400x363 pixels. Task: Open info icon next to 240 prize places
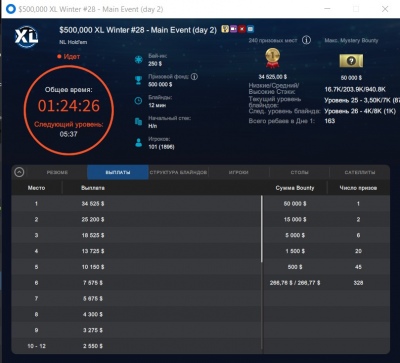pos(306,40)
